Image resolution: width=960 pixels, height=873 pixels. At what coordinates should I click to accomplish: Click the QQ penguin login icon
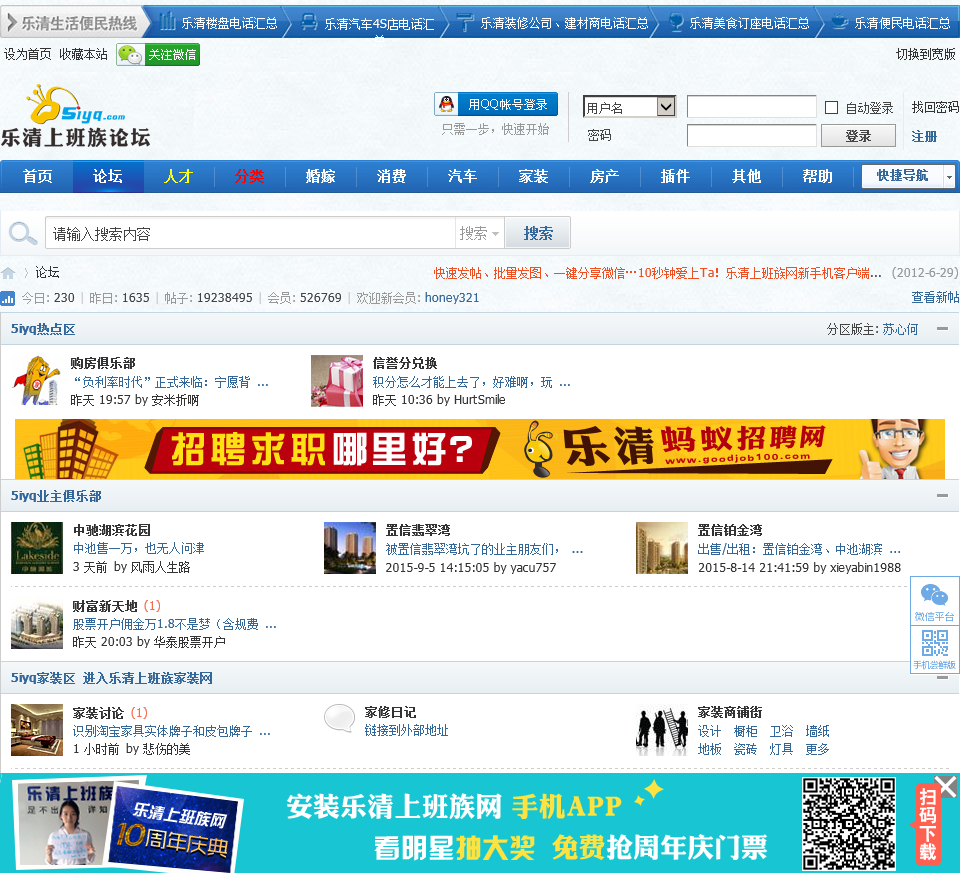[x=447, y=104]
